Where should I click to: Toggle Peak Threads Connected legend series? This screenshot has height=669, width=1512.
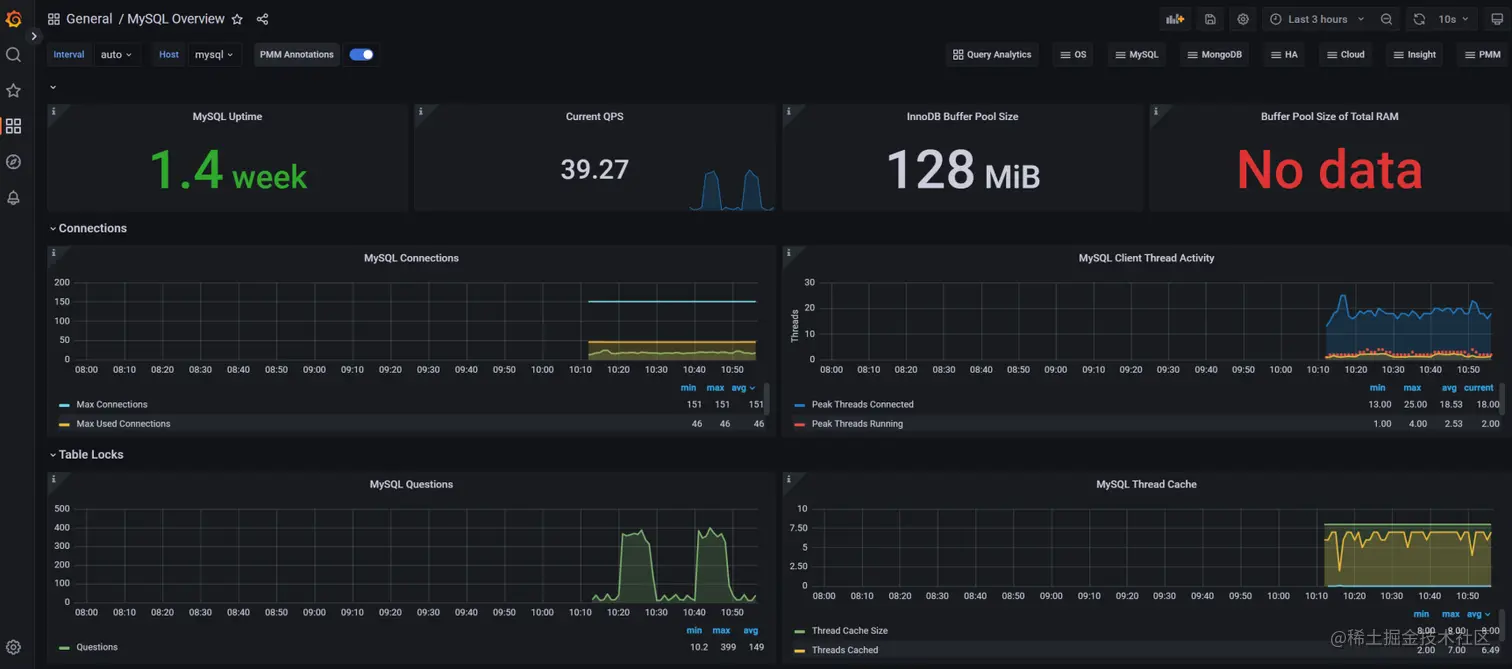pos(862,405)
